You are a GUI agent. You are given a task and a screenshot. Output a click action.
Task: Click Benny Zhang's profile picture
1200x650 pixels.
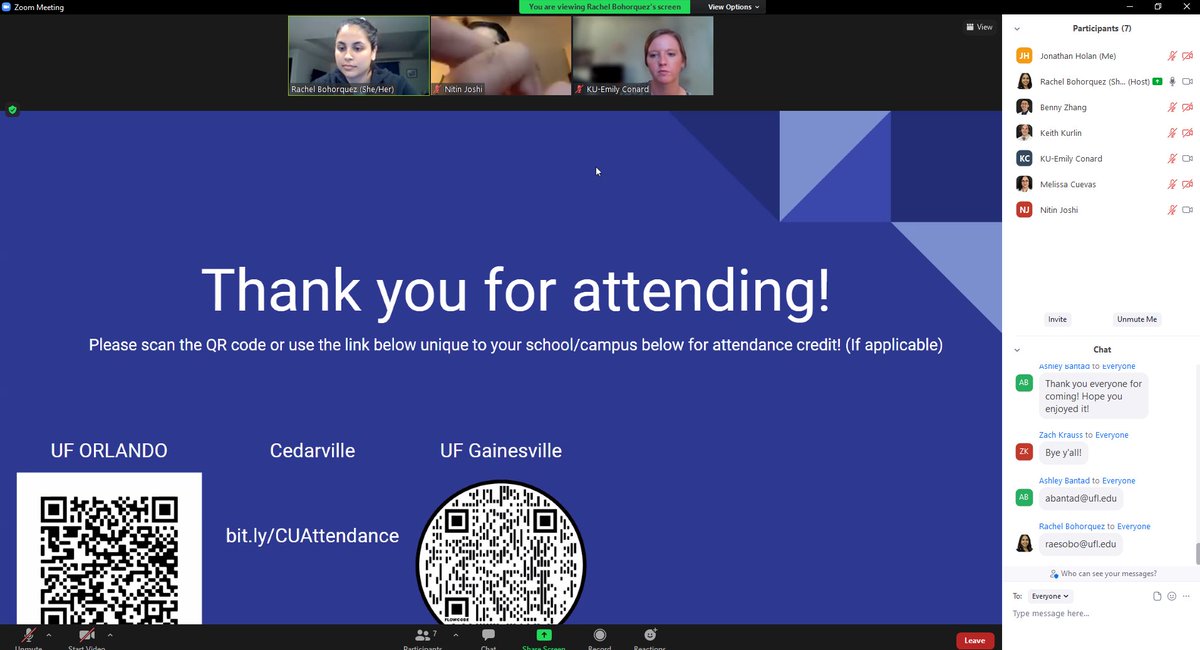coord(1024,107)
